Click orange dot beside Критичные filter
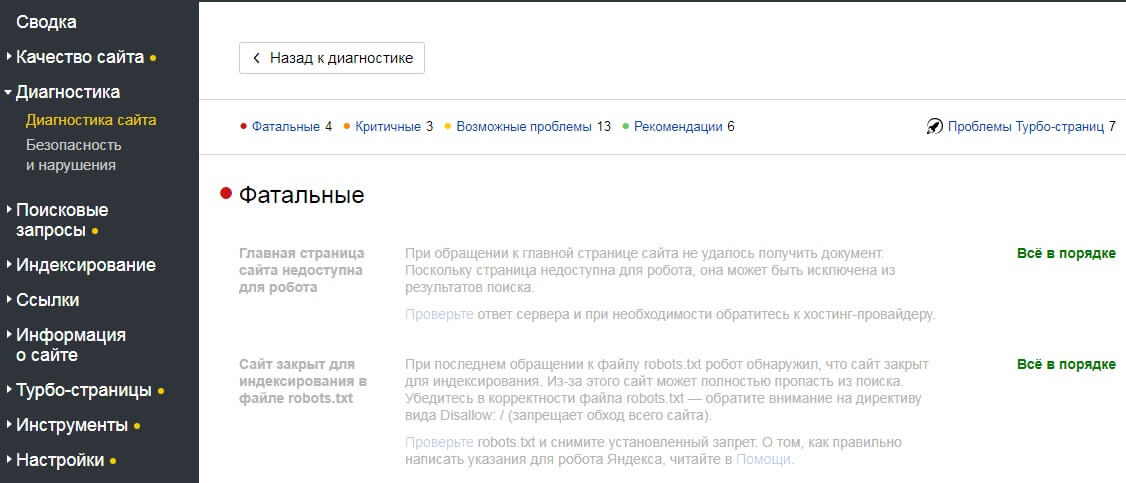1126x483 pixels. (x=347, y=127)
